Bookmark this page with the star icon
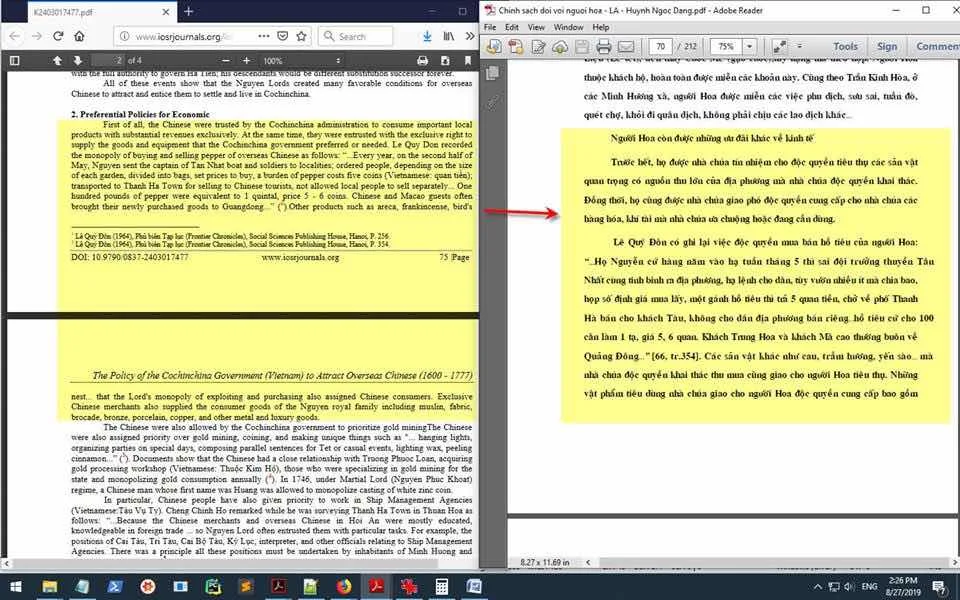Viewport: 960px width, 600px height. [x=301, y=36]
